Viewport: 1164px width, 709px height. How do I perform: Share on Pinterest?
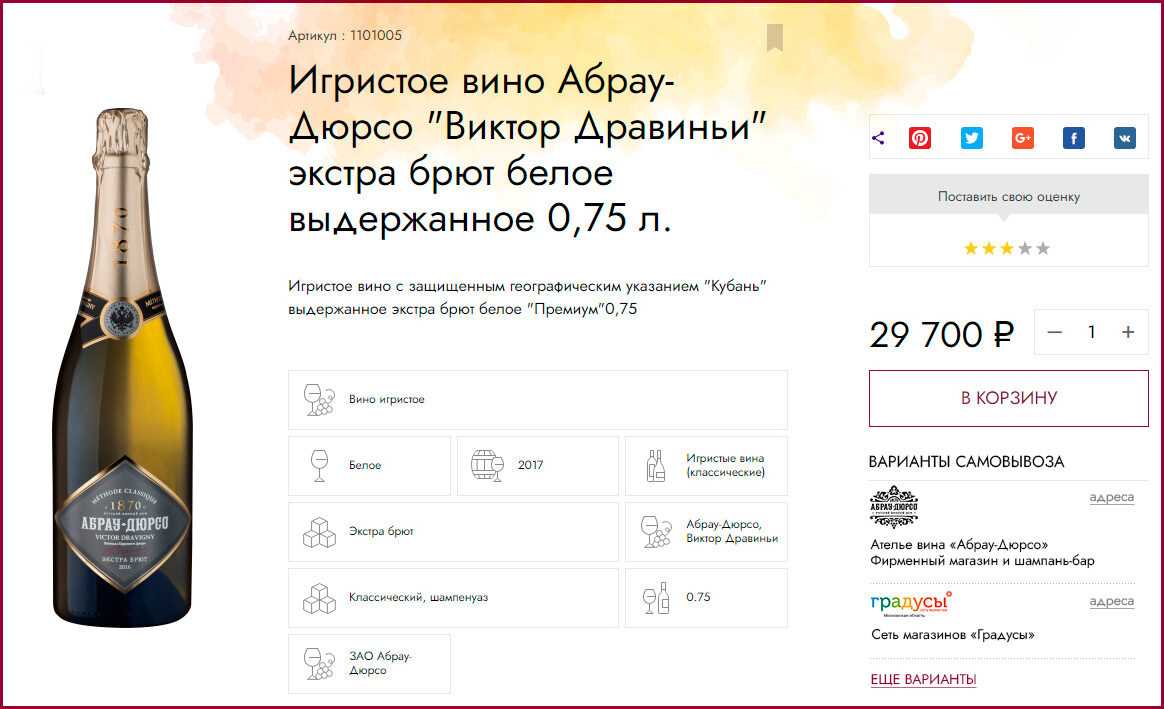[920, 138]
